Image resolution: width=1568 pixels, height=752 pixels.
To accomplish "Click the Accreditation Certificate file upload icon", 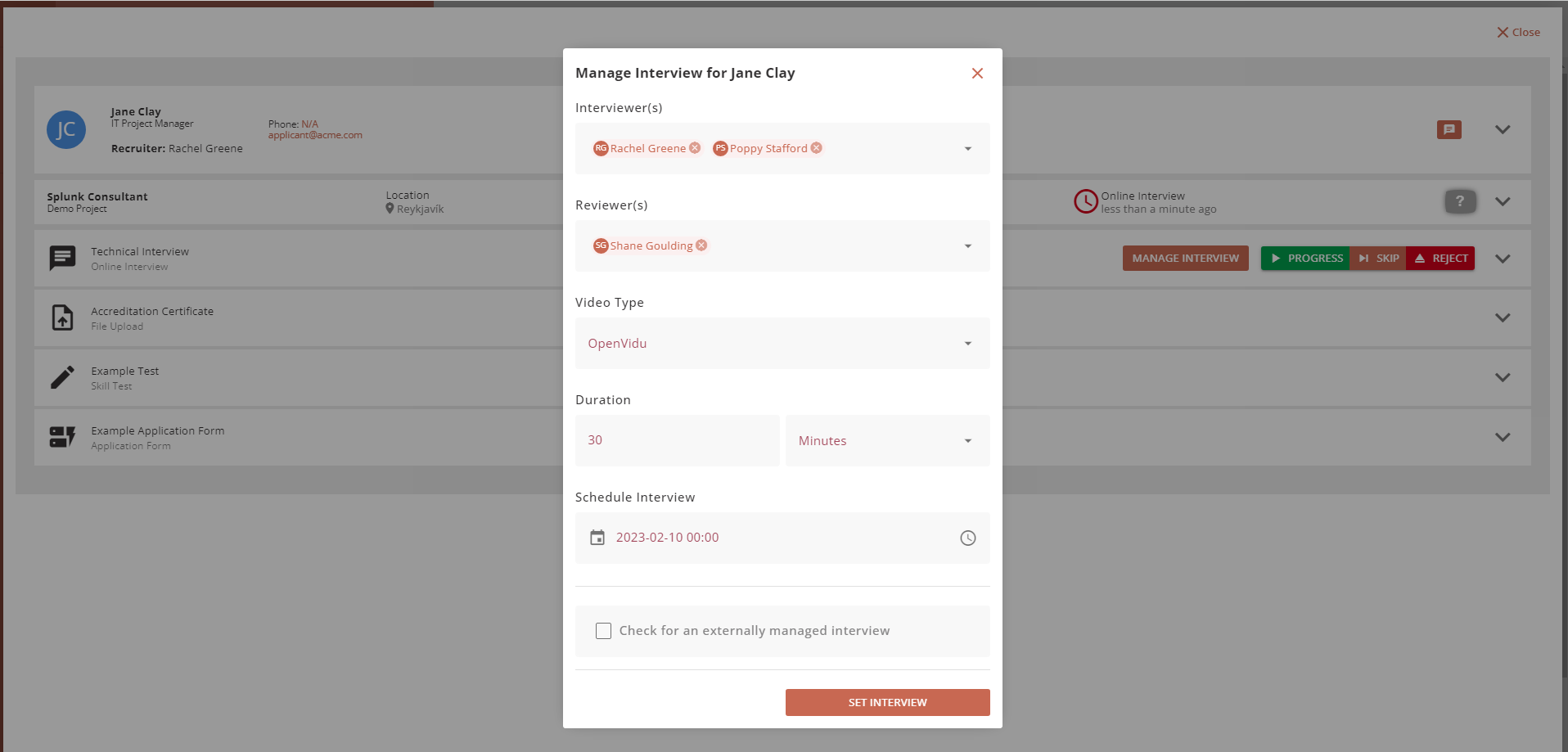I will 63,317.
